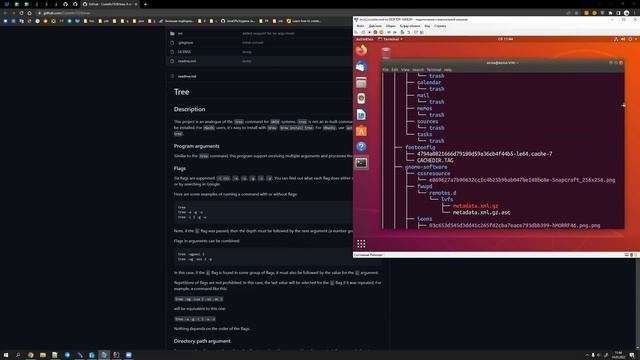Open Rhythmbox in the Ubuntu dock
The height and width of the screenshot is (360, 640).
tap(361, 98)
